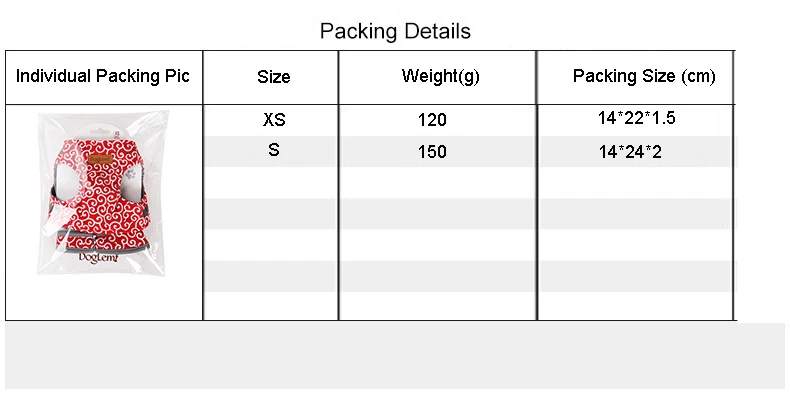Image resolution: width=790 pixels, height=400 pixels.
Task: Click the paw print on the harness
Action: [131, 175]
